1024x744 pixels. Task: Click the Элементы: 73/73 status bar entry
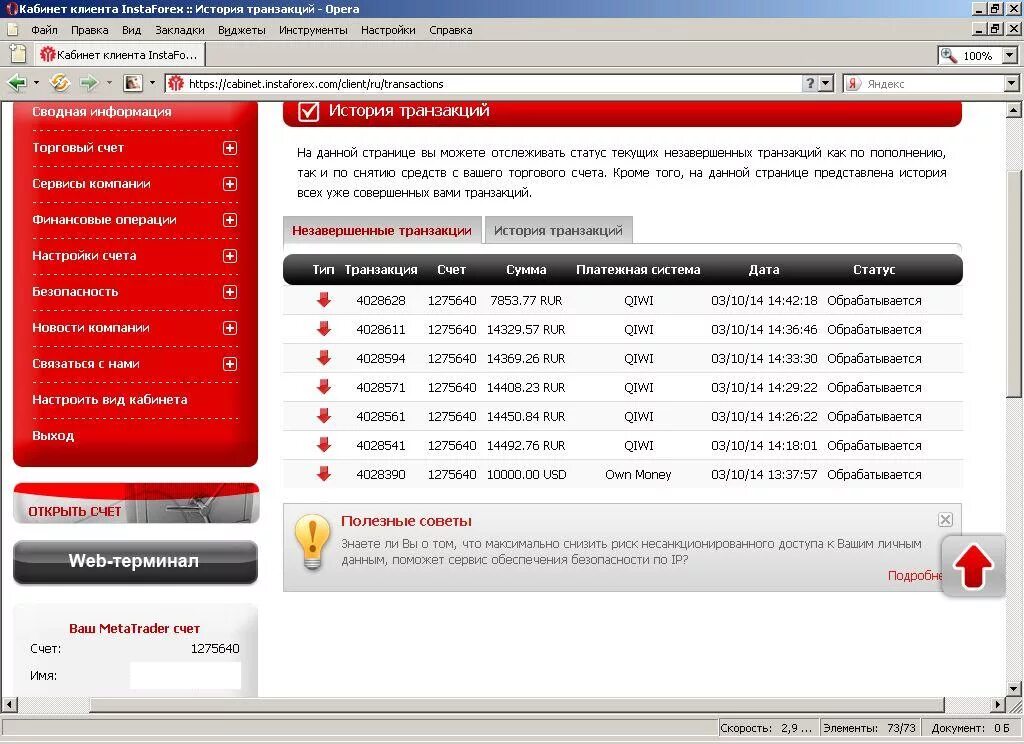pos(869,728)
